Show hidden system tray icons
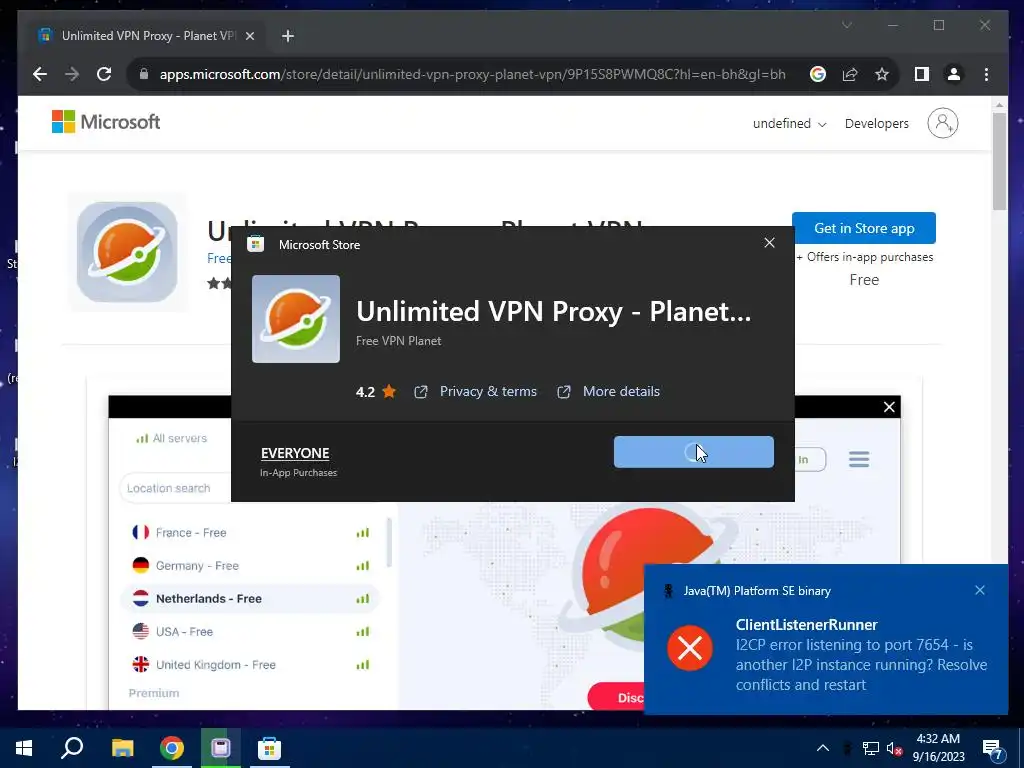 click(823, 748)
